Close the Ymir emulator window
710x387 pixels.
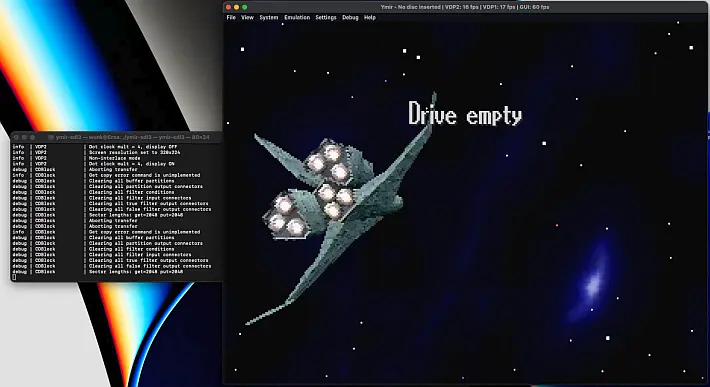tap(228, 7)
